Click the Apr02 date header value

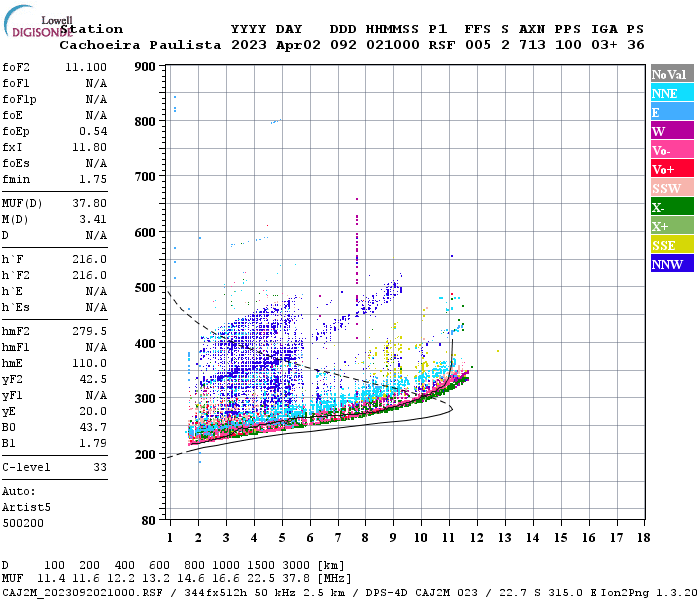[x=298, y=45]
